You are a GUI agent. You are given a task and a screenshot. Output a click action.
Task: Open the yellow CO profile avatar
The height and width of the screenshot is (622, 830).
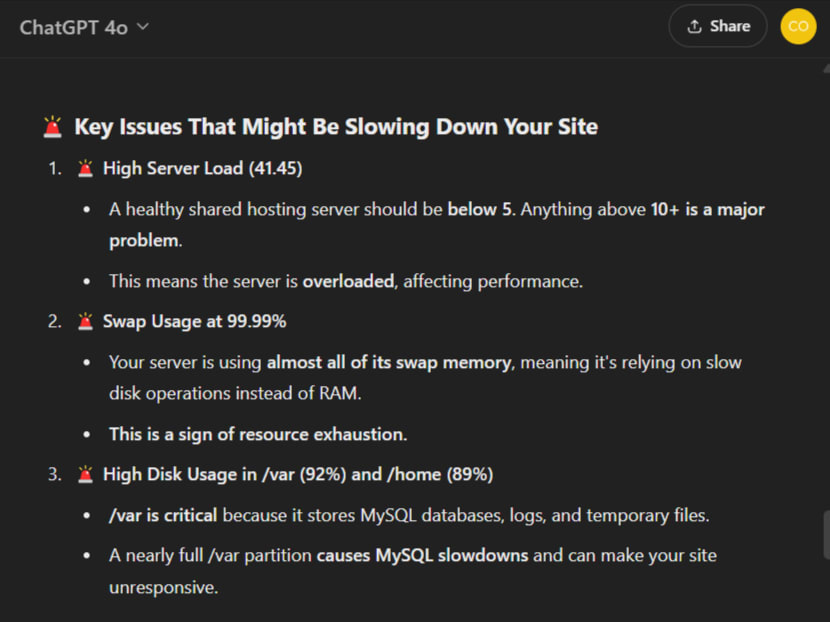tap(798, 26)
